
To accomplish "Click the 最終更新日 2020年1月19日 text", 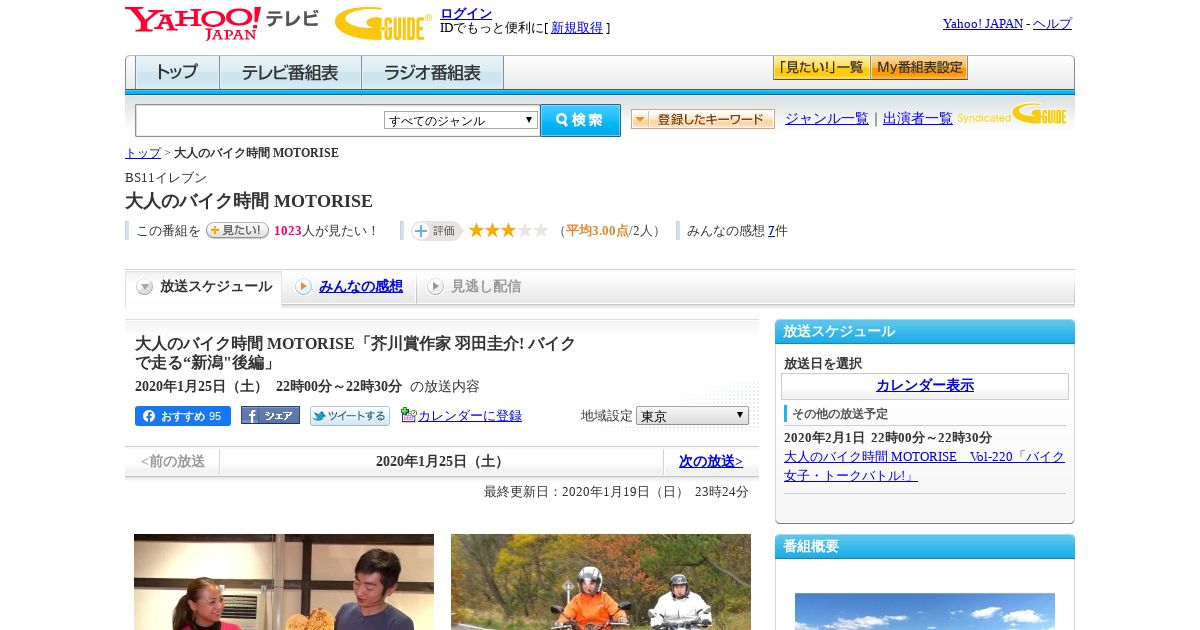I will [x=616, y=492].
